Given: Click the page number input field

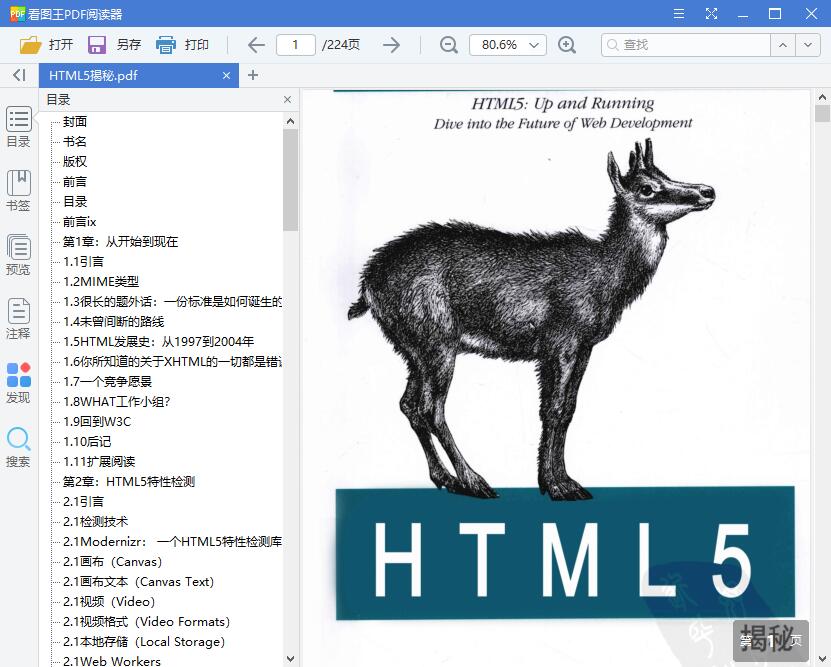Looking at the screenshot, I should [x=296, y=45].
